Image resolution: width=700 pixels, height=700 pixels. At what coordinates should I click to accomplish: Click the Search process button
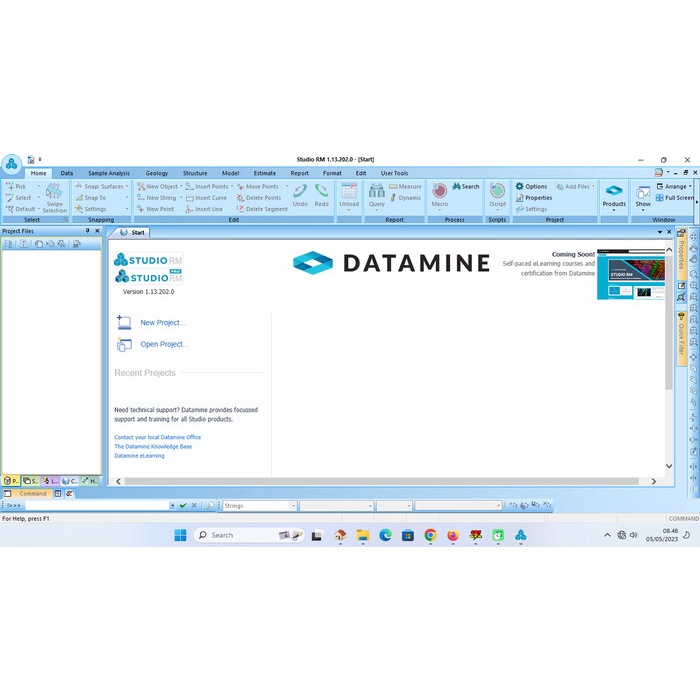point(466,186)
